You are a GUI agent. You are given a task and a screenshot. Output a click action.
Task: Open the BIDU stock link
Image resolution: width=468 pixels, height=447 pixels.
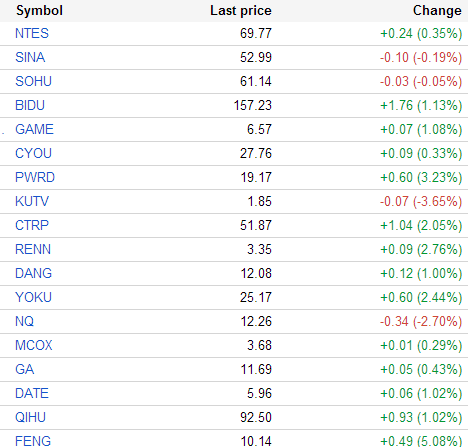[x=30, y=105]
